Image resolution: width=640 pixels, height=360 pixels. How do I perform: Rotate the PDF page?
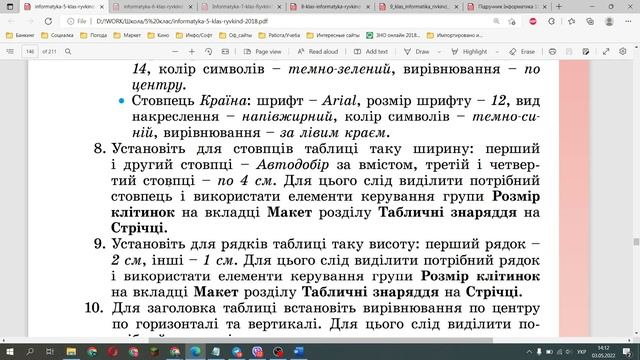[209, 52]
